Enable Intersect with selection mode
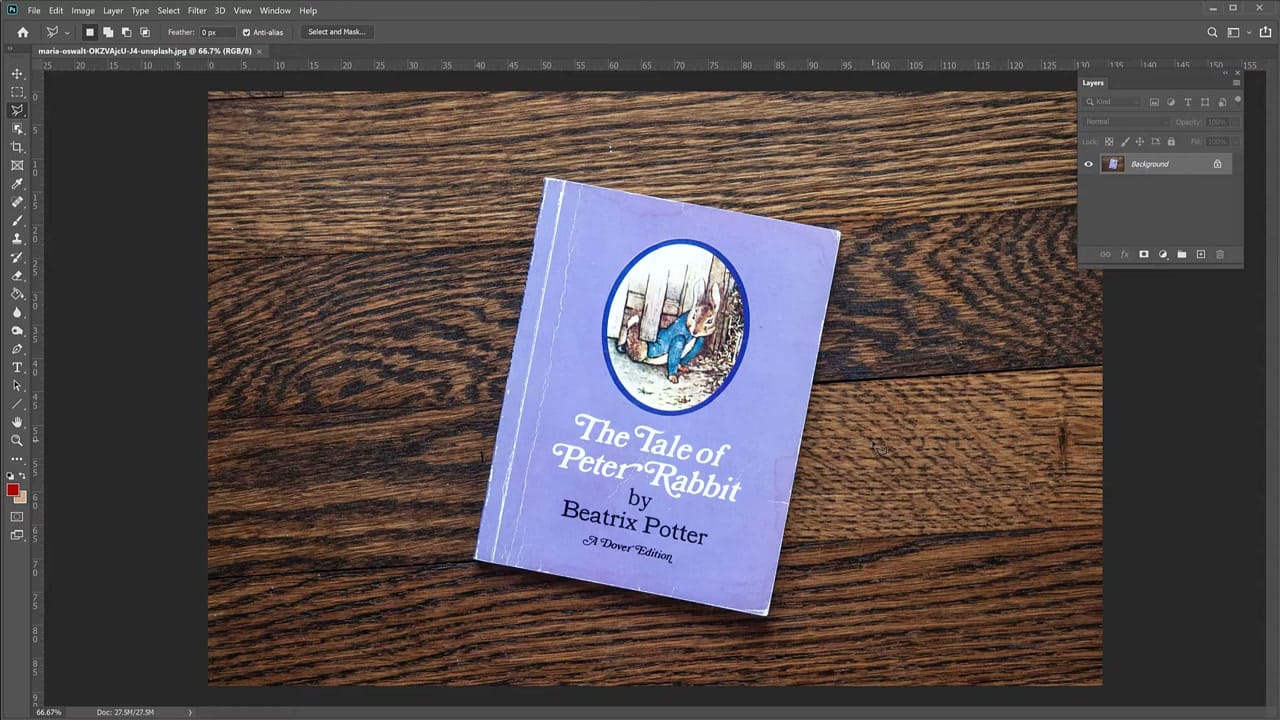This screenshot has width=1280, height=720. (145, 32)
